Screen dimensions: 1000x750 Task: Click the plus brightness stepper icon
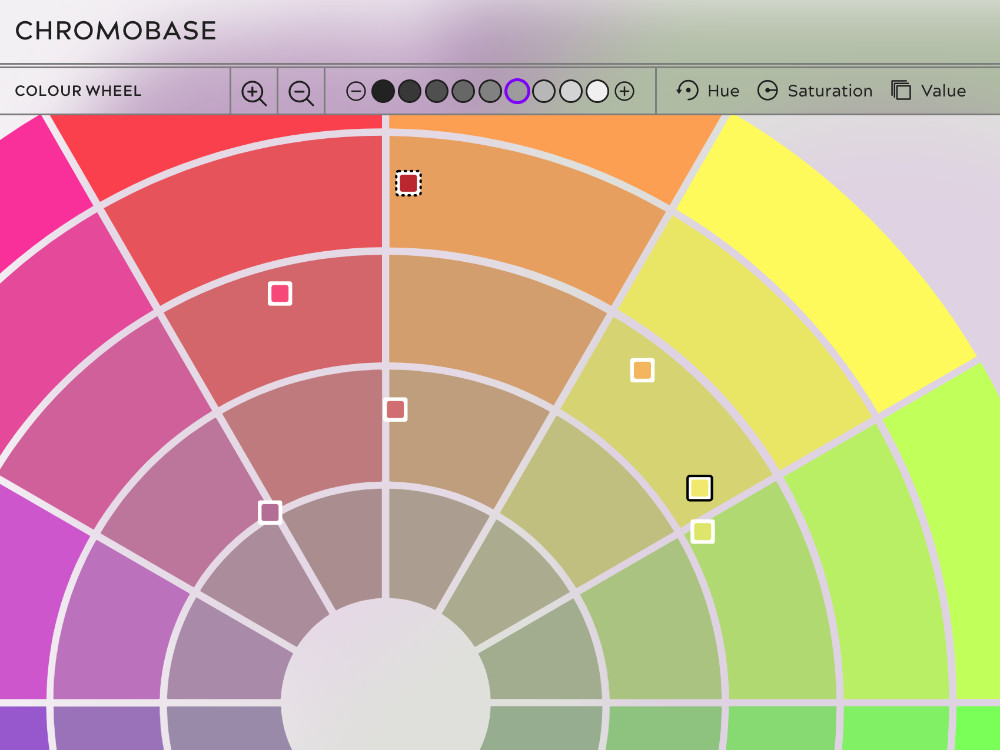coord(624,91)
